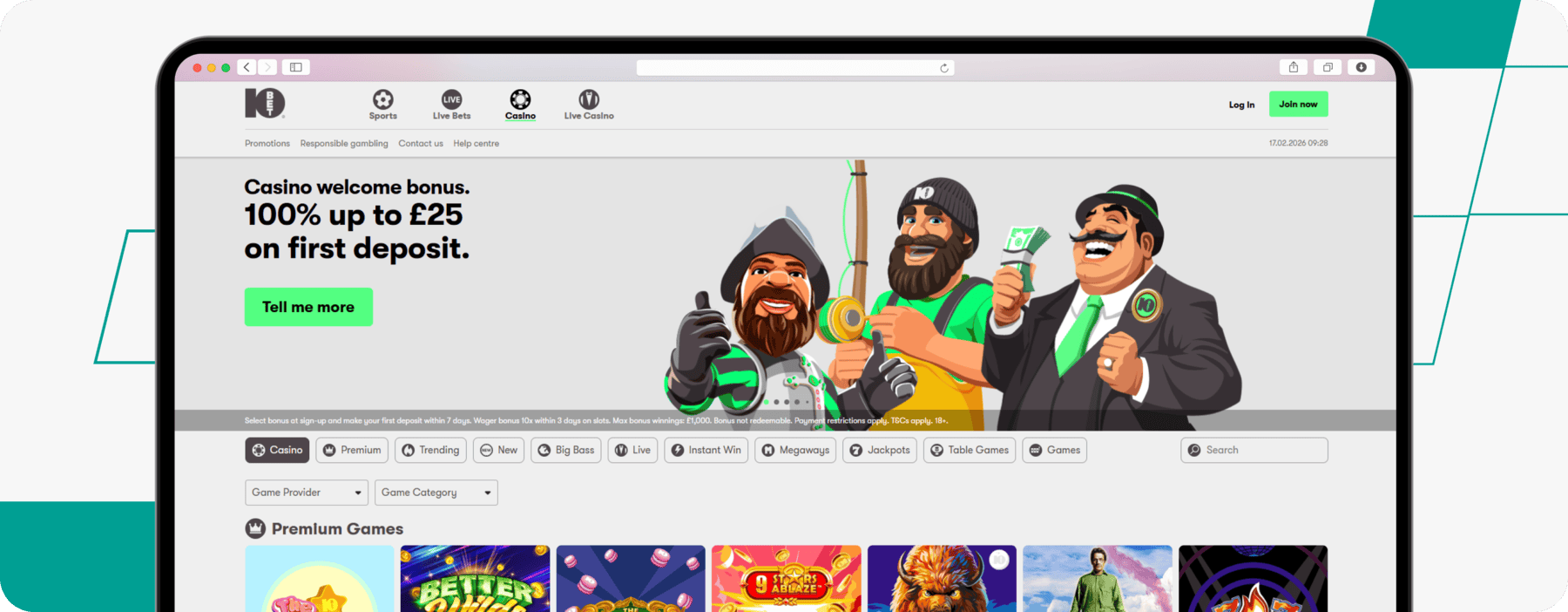Select the Jackpots filter
The height and width of the screenshot is (612, 1568).
880,450
